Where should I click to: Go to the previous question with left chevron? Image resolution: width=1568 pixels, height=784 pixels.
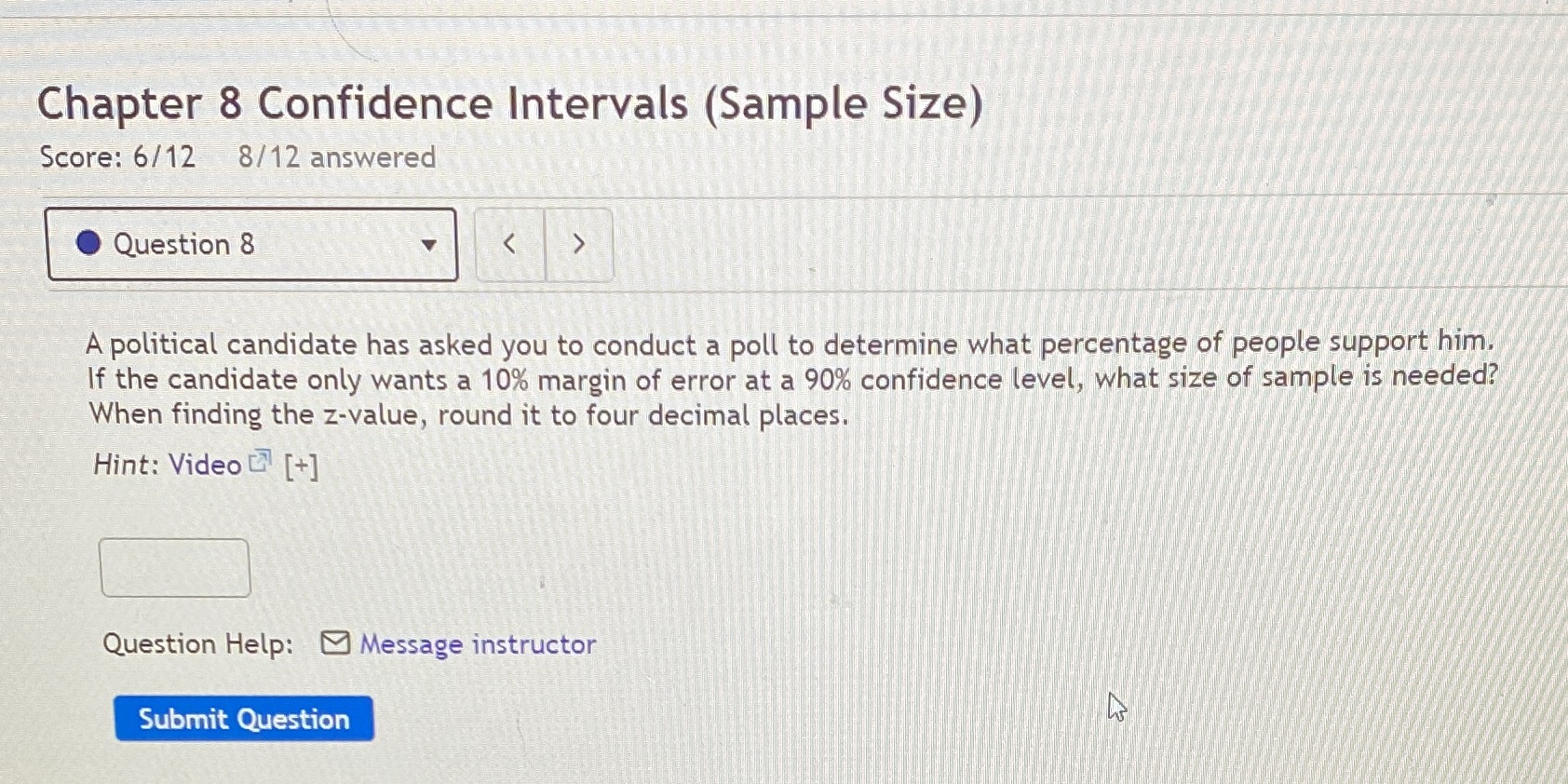tap(509, 244)
